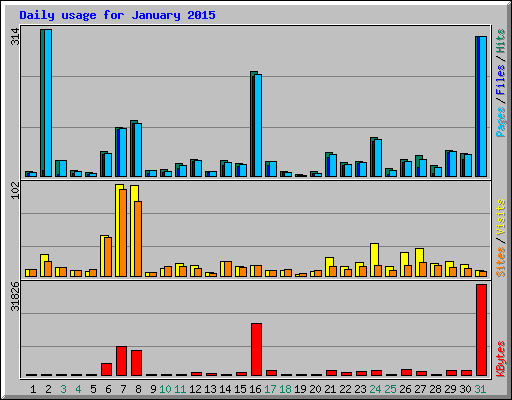Click day label 5 on the x-axis
Image resolution: width=512 pixels, height=400 pixels.
click(x=93, y=389)
